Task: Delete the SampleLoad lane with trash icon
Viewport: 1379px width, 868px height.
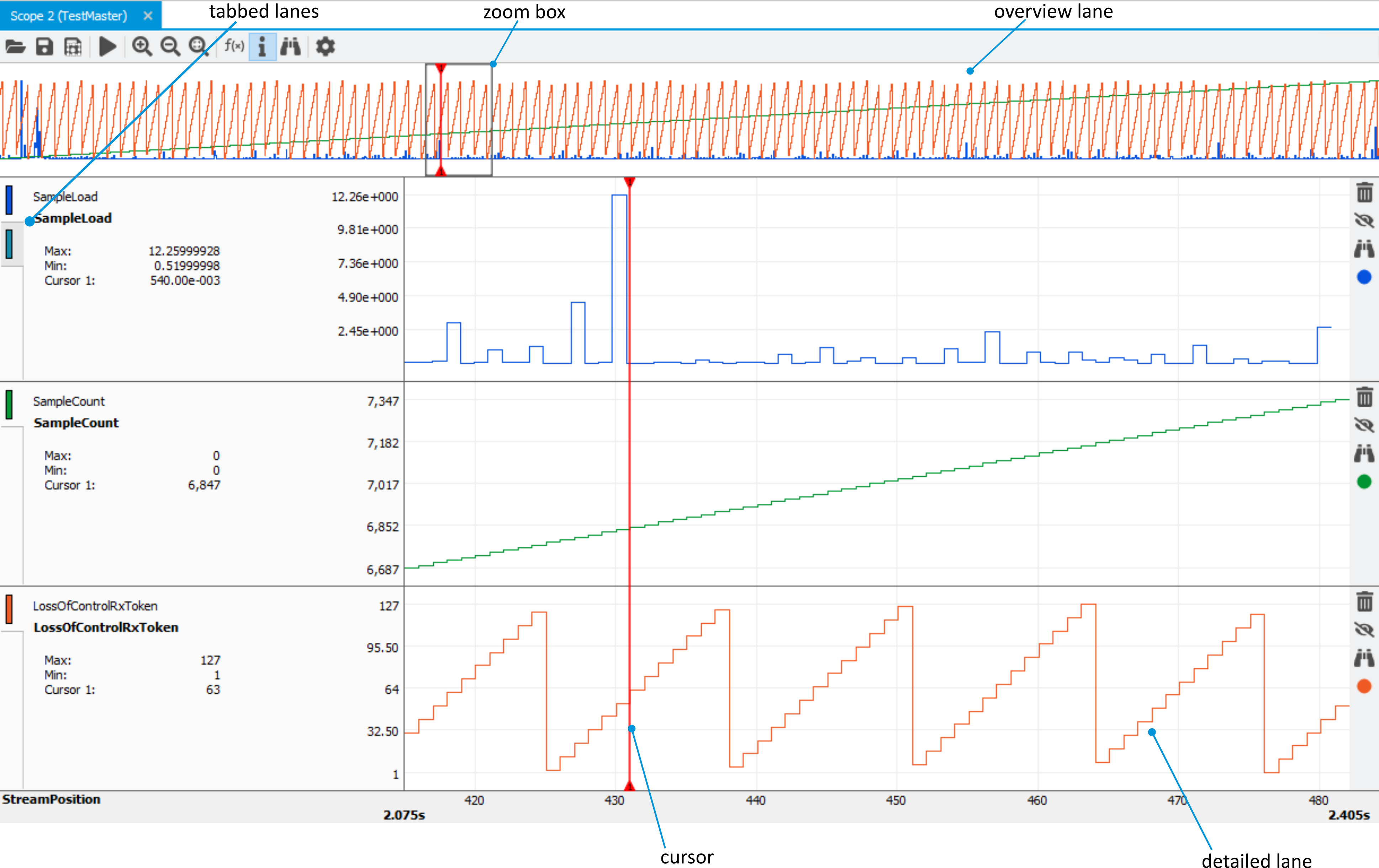Action: tap(1364, 192)
